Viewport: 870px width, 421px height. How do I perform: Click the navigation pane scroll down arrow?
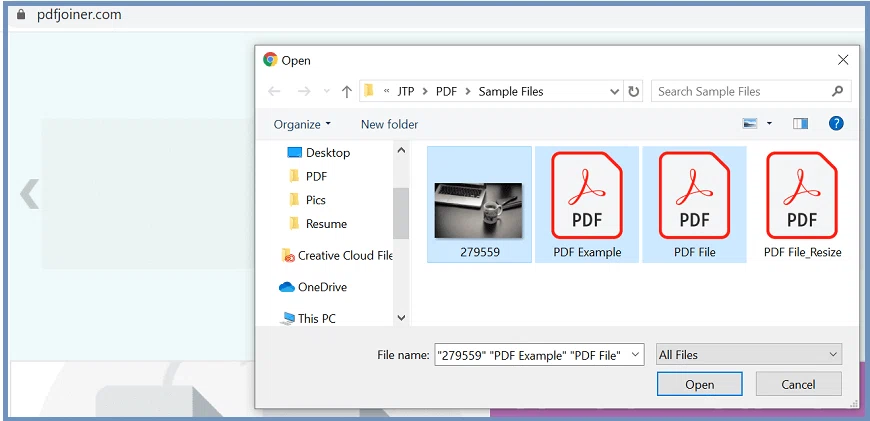point(401,317)
